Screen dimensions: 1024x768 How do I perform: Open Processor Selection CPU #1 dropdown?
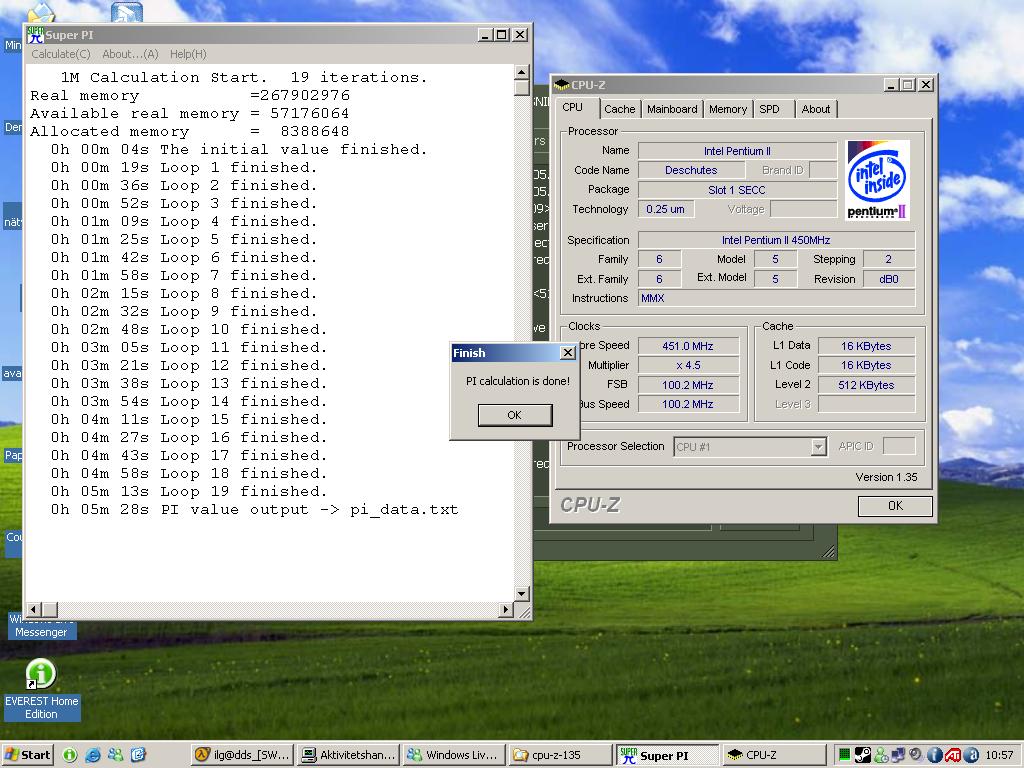tap(750, 447)
